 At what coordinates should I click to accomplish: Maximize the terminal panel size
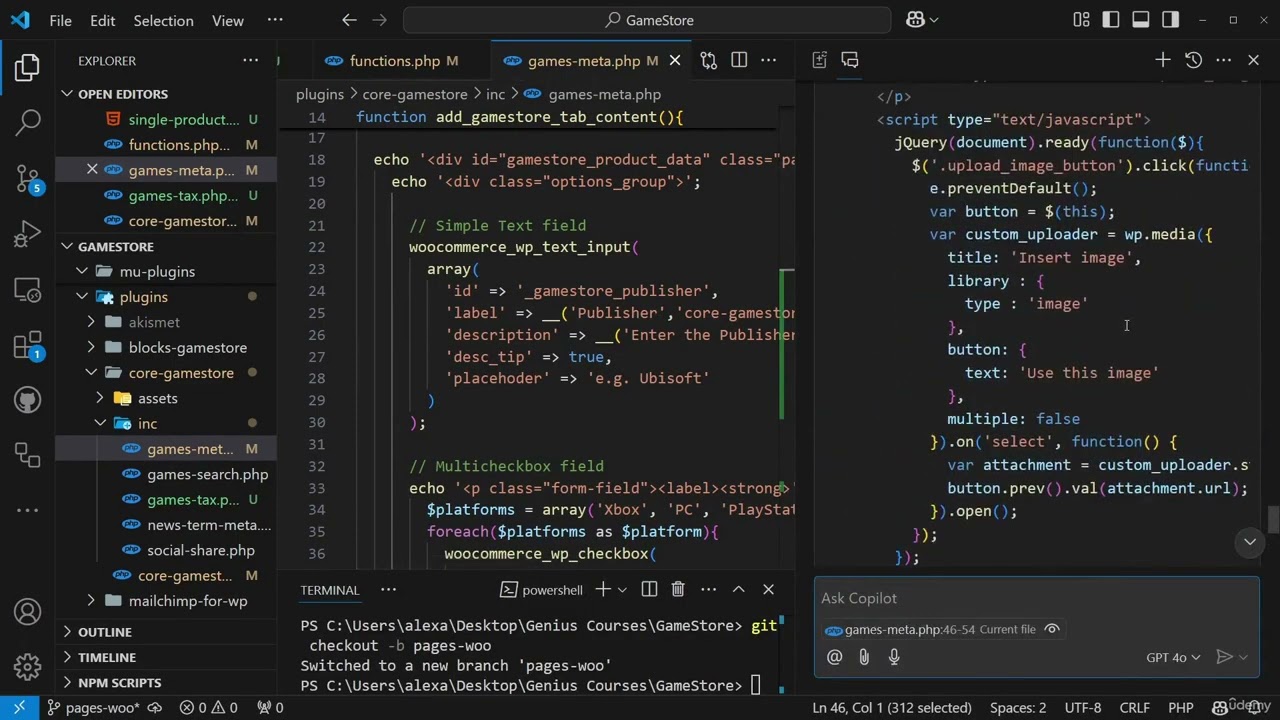coord(738,590)
